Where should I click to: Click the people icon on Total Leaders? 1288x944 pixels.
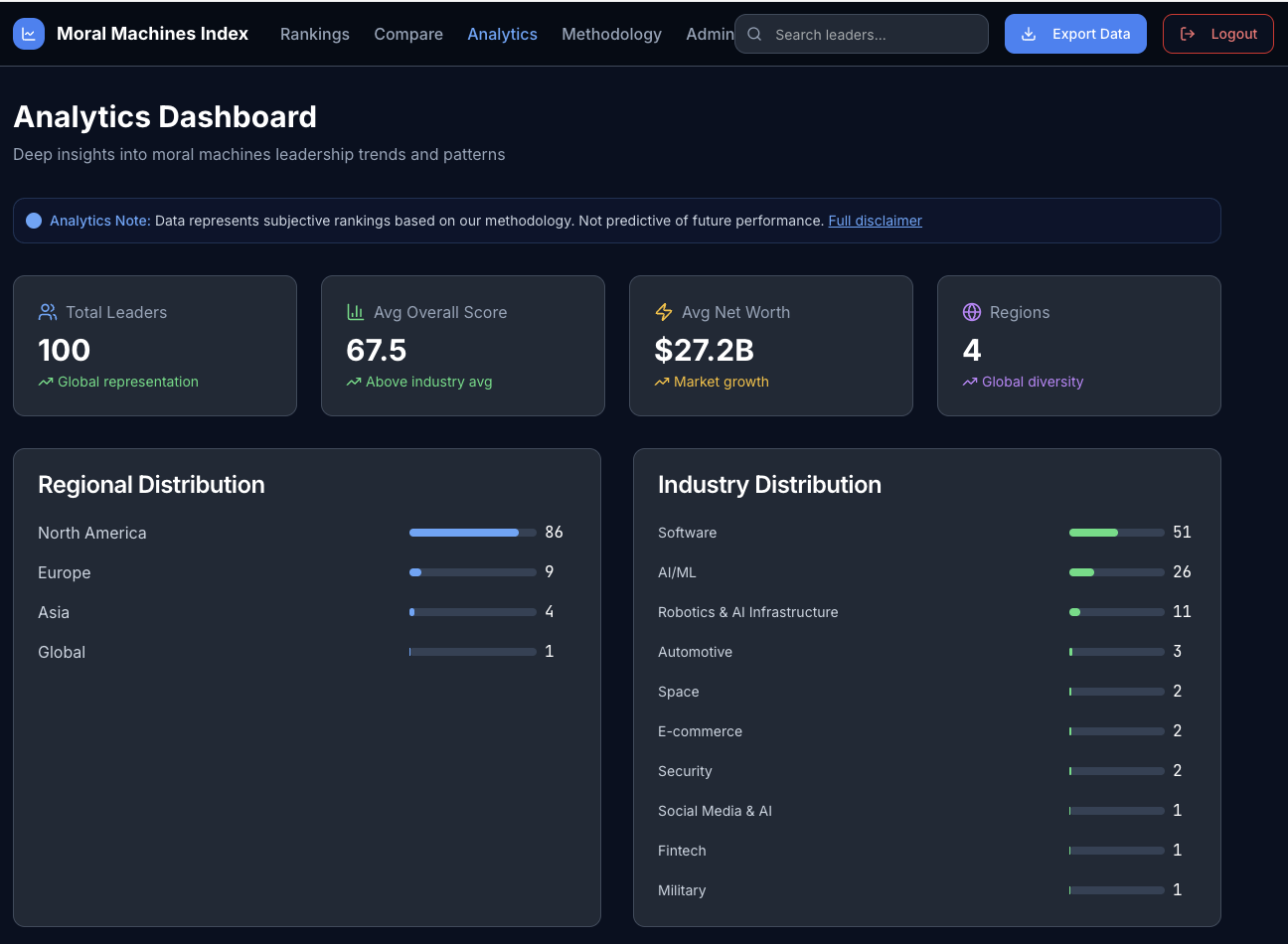pyautogui.click(x=48, y=312)
